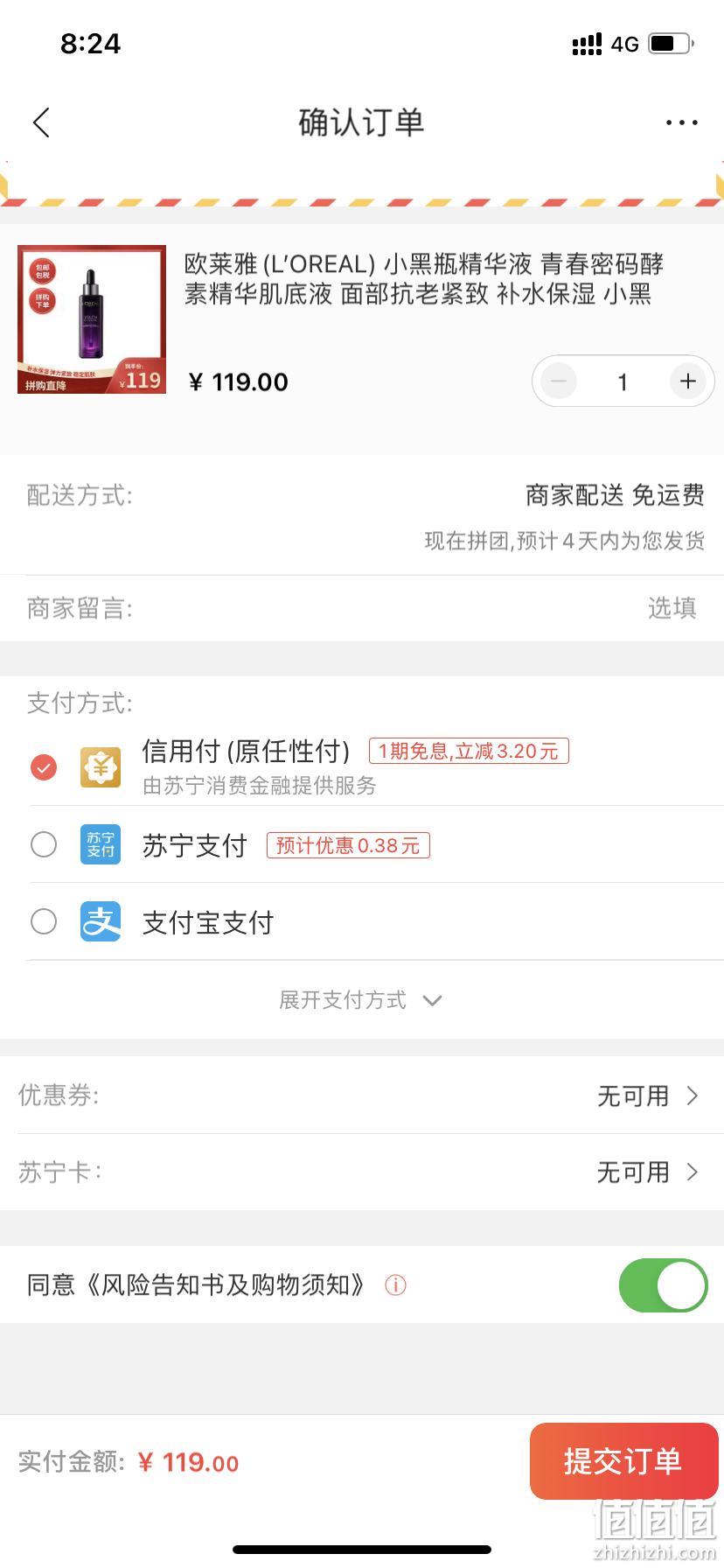Increase quantity with the plus button
The height and width of the screenshot is (1568, 724).
pos(688,381)
